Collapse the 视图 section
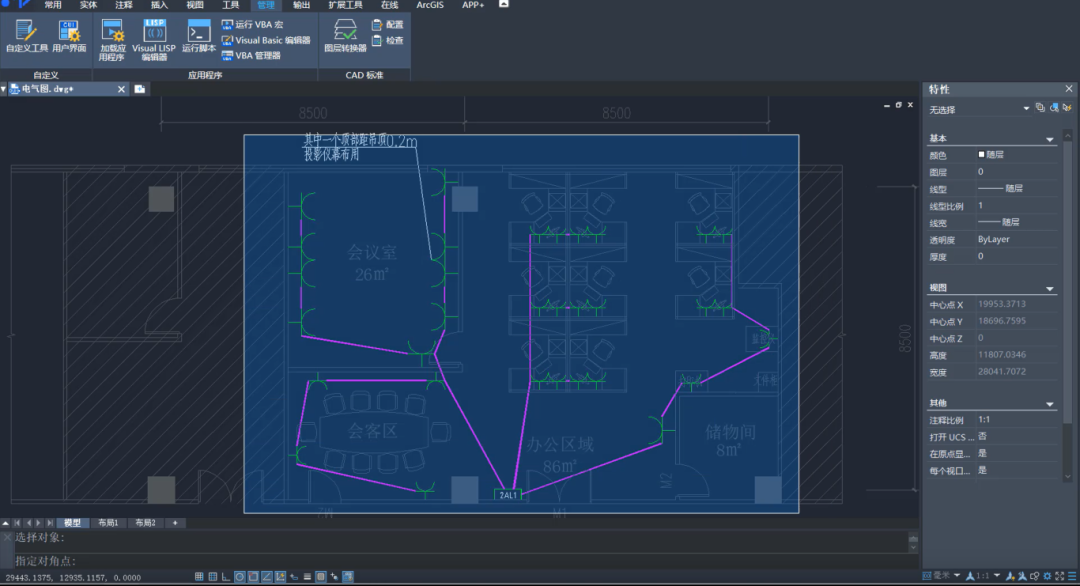 pyautogui.click(x=1050, y=289)
